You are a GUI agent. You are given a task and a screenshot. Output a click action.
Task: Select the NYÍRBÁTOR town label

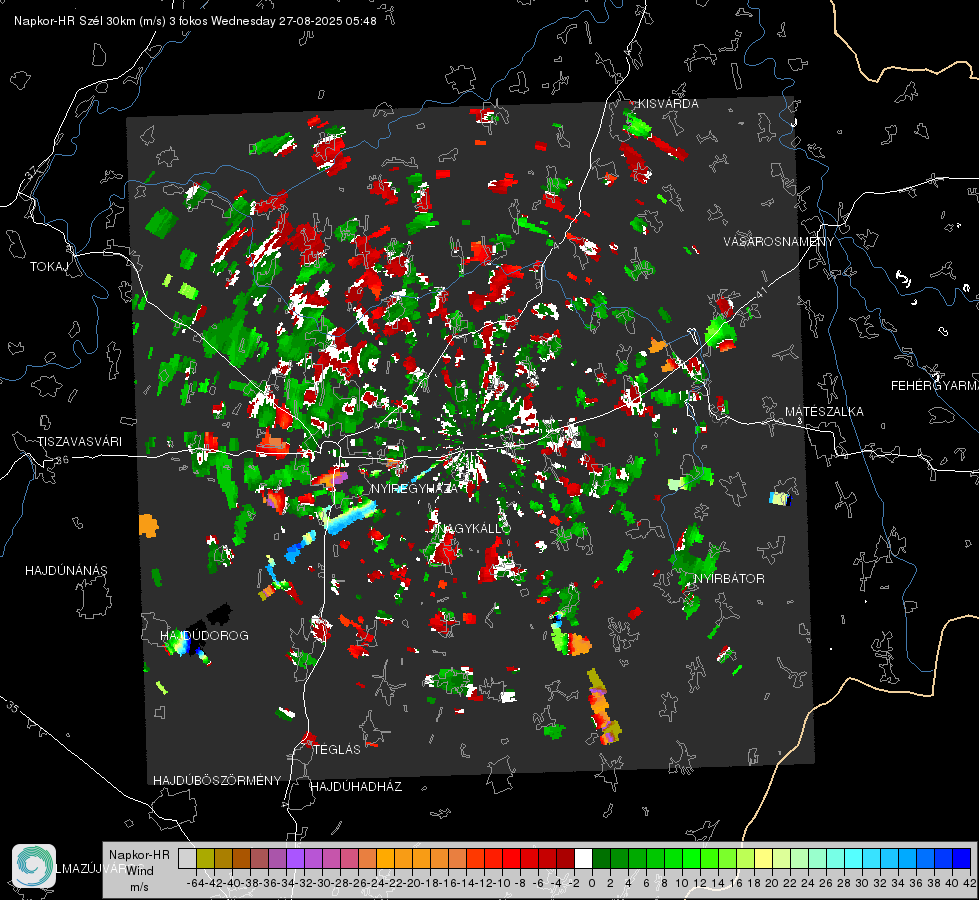[x=729, y=579]
